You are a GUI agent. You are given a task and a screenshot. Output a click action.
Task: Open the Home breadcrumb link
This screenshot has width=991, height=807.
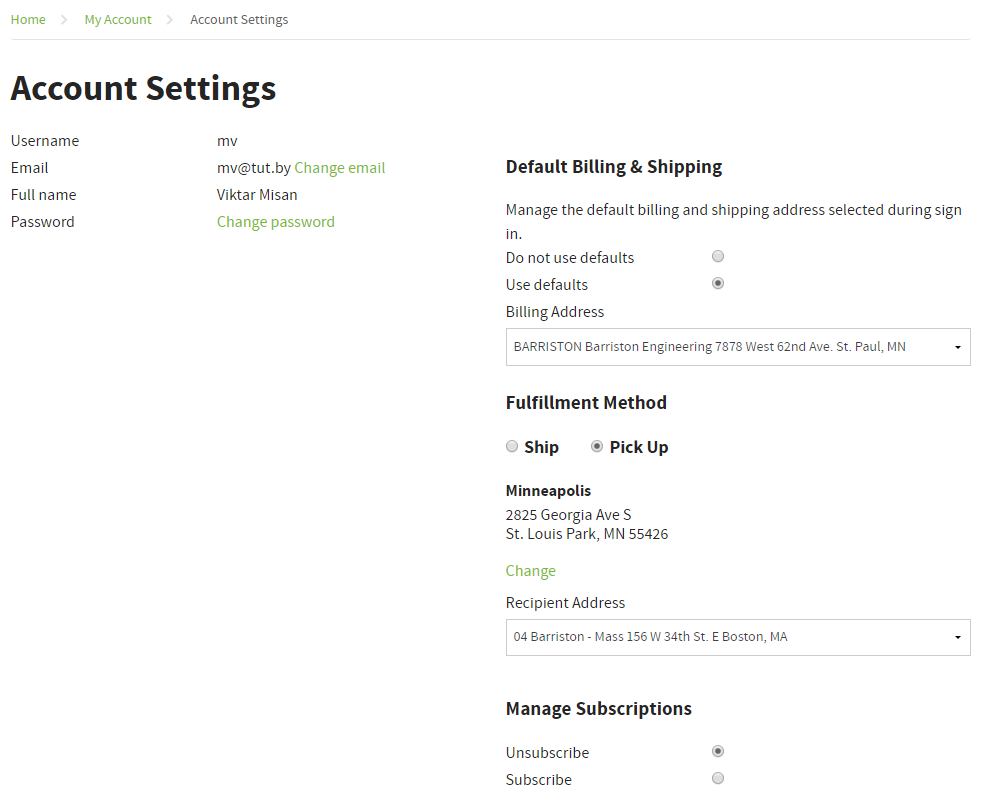point(28,20)
